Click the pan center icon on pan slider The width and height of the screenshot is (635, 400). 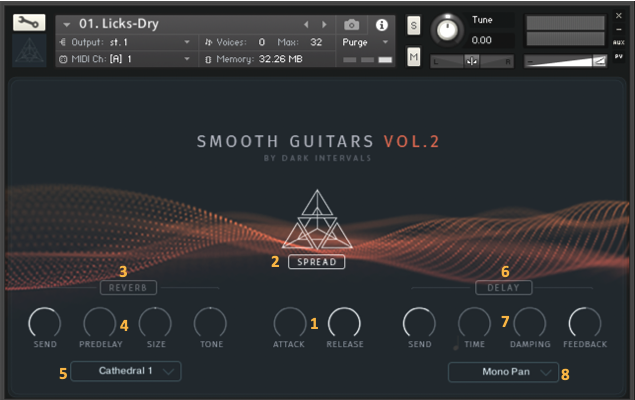(x=471, y=62)
